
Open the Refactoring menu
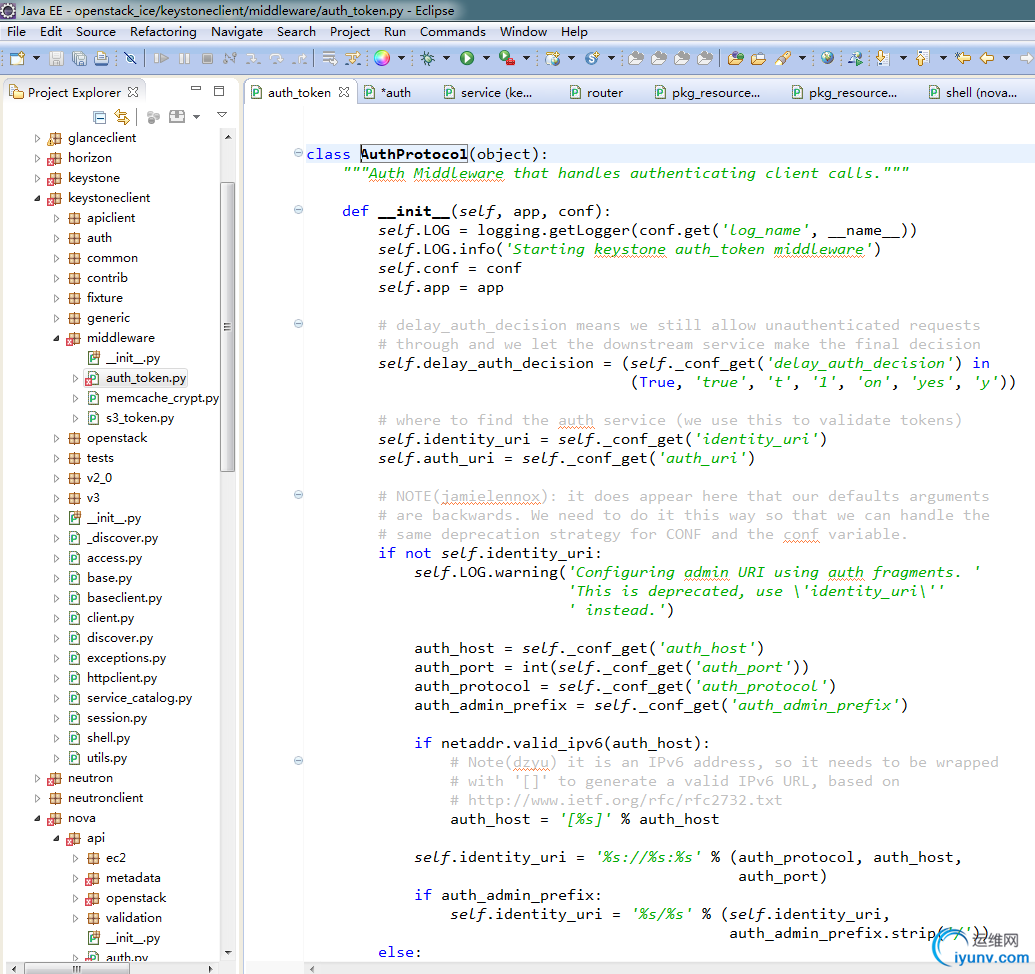[163, 32]
